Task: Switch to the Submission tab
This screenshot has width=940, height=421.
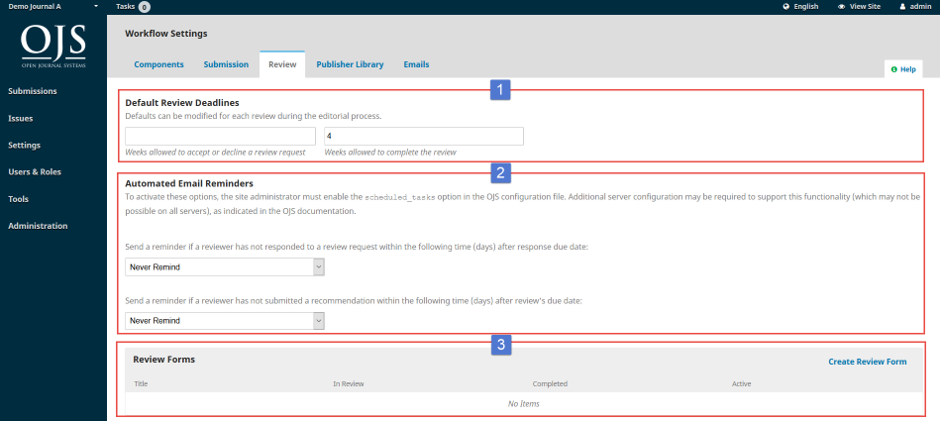Action: tap(226, 64)
